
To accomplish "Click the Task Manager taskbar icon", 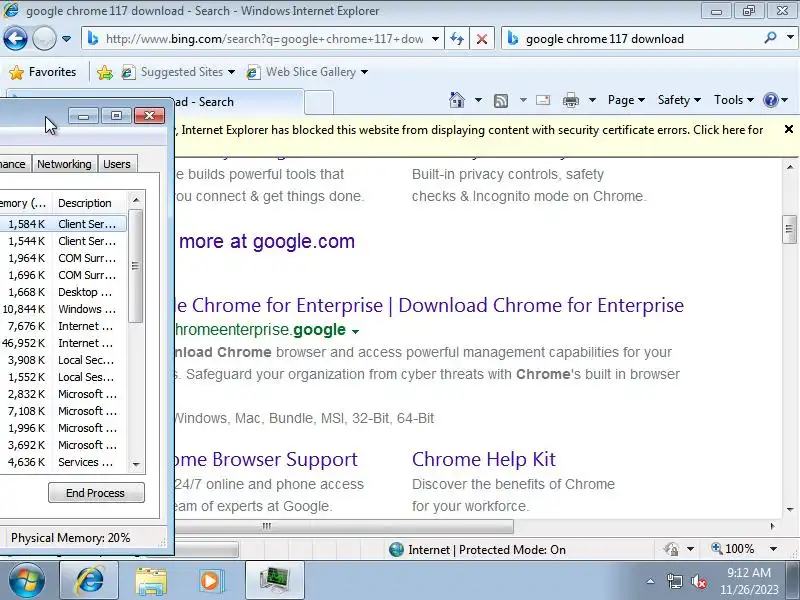I will pos(275,580).
